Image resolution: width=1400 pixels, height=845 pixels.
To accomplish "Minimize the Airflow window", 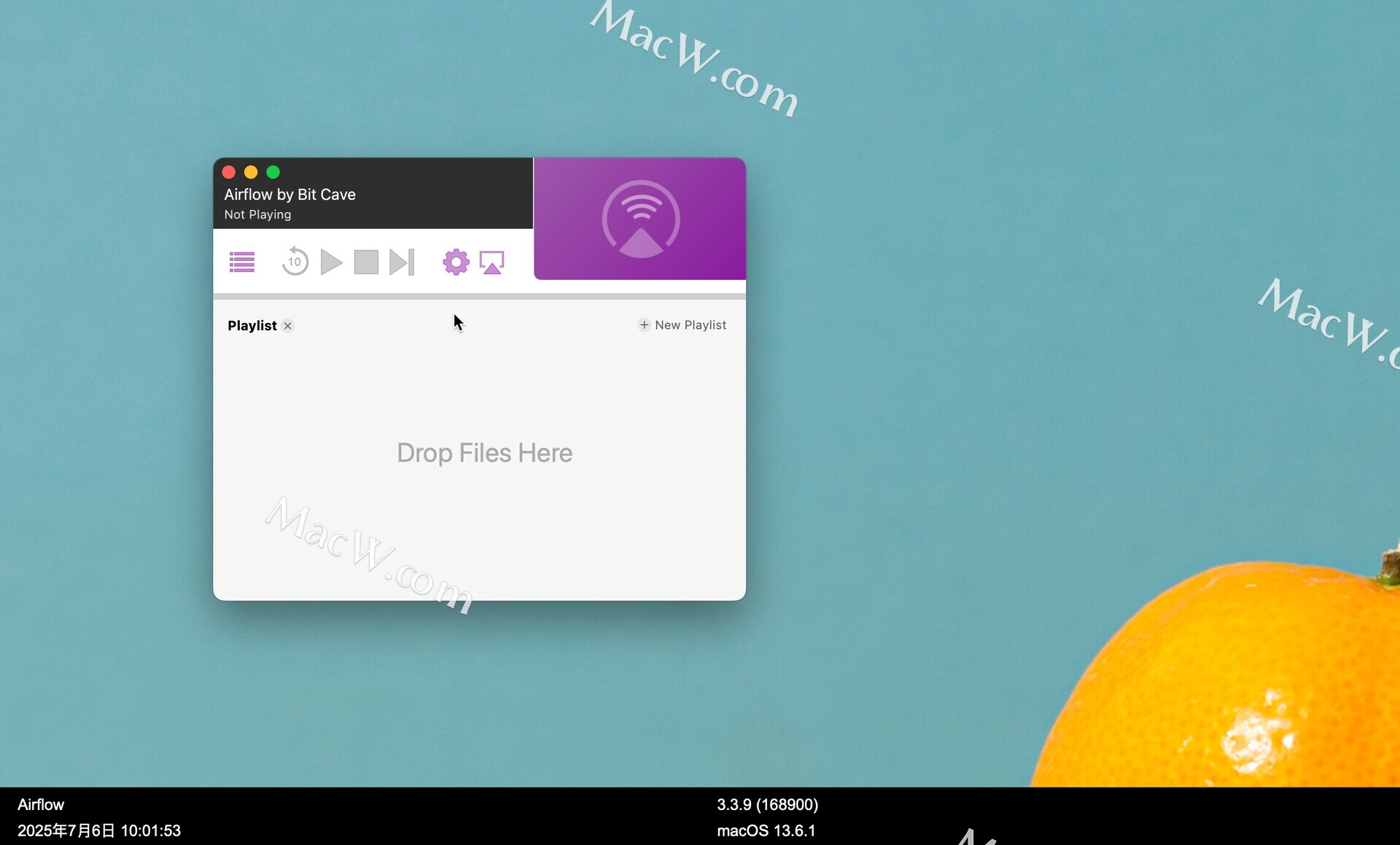I will click(251, 172).
